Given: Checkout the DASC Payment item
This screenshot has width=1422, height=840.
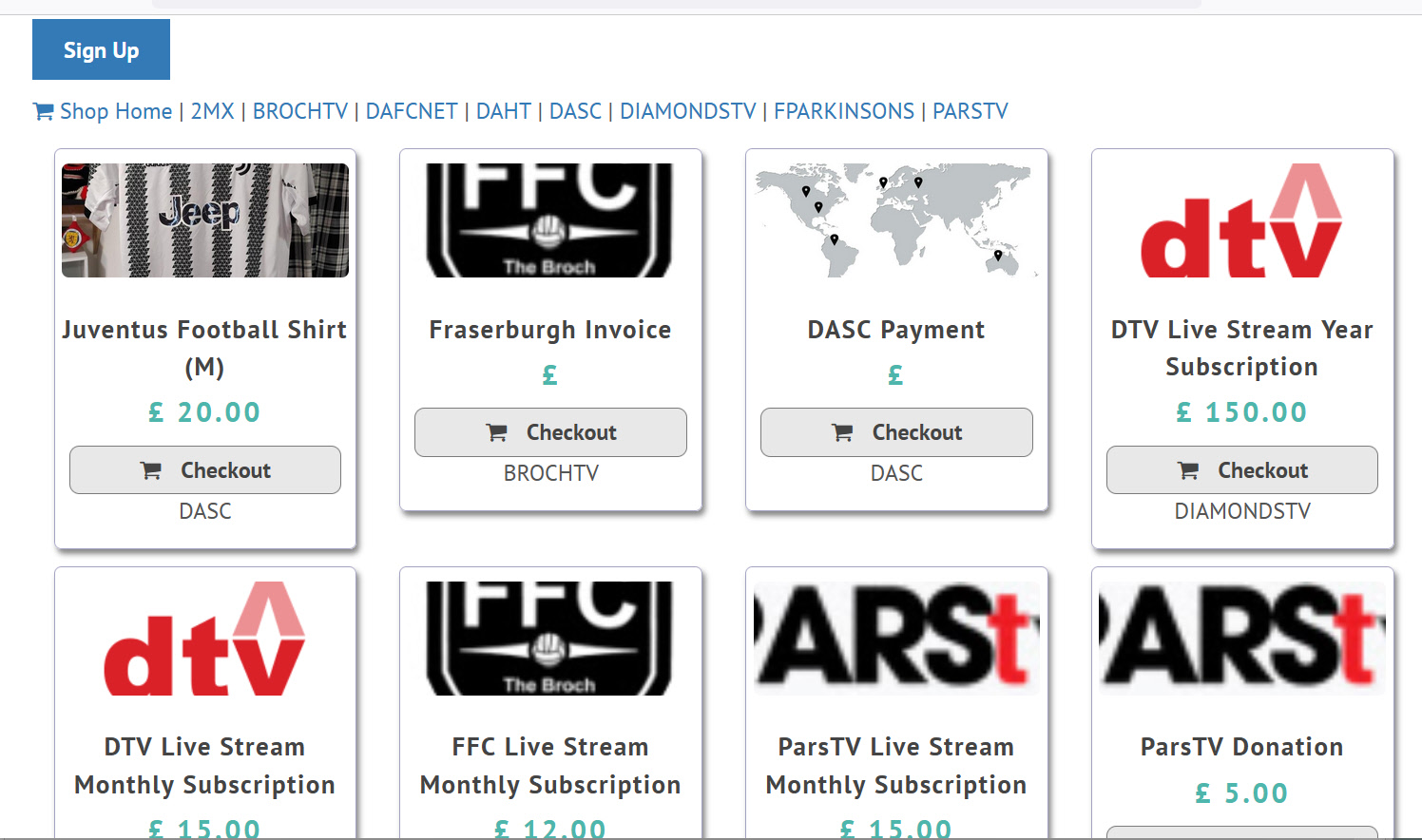Looking at the screenshot, I should click(896, 432).
